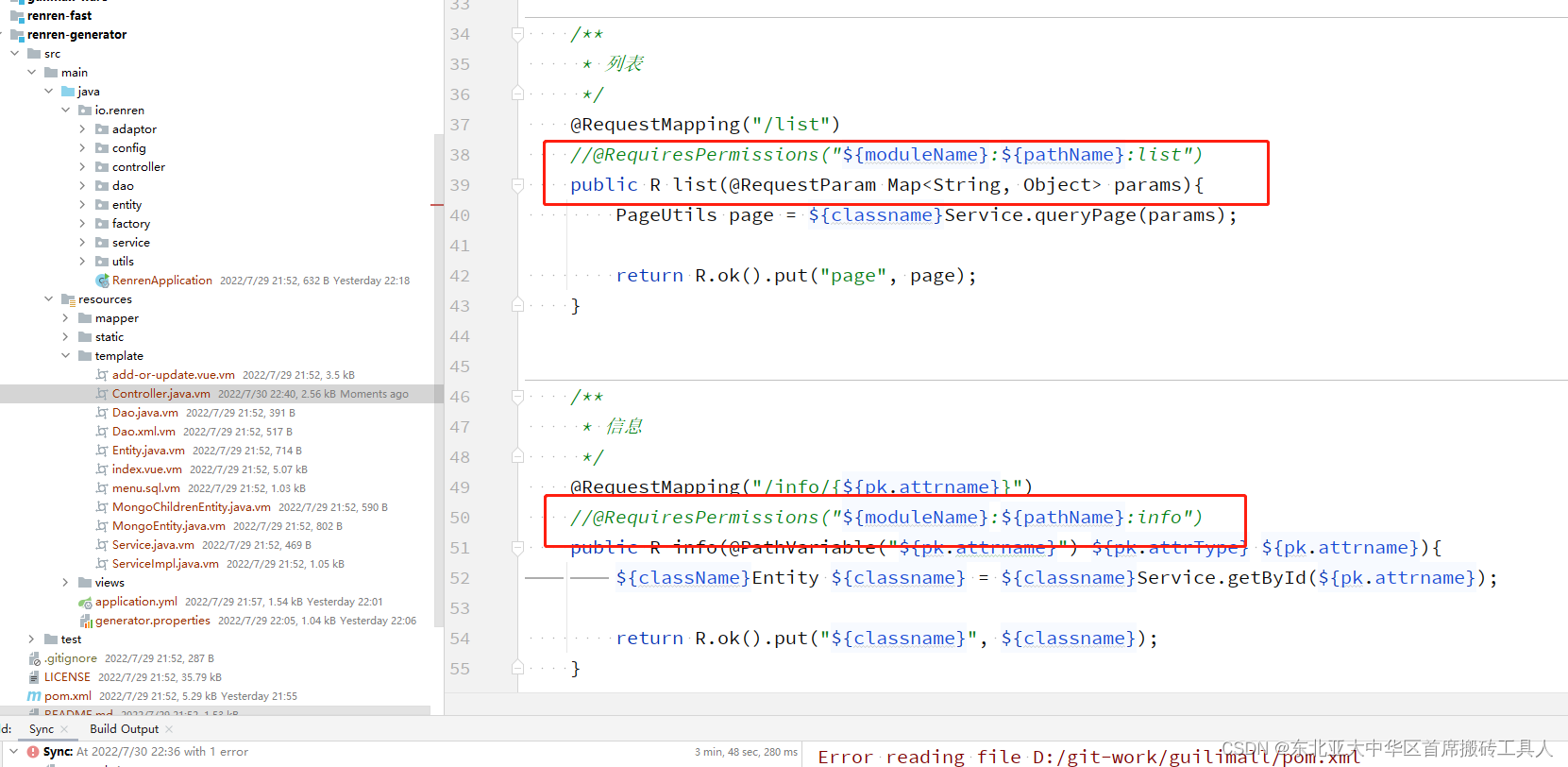Expand the views folder arrow
This screenshot has width=1568, height=767.
66,583
